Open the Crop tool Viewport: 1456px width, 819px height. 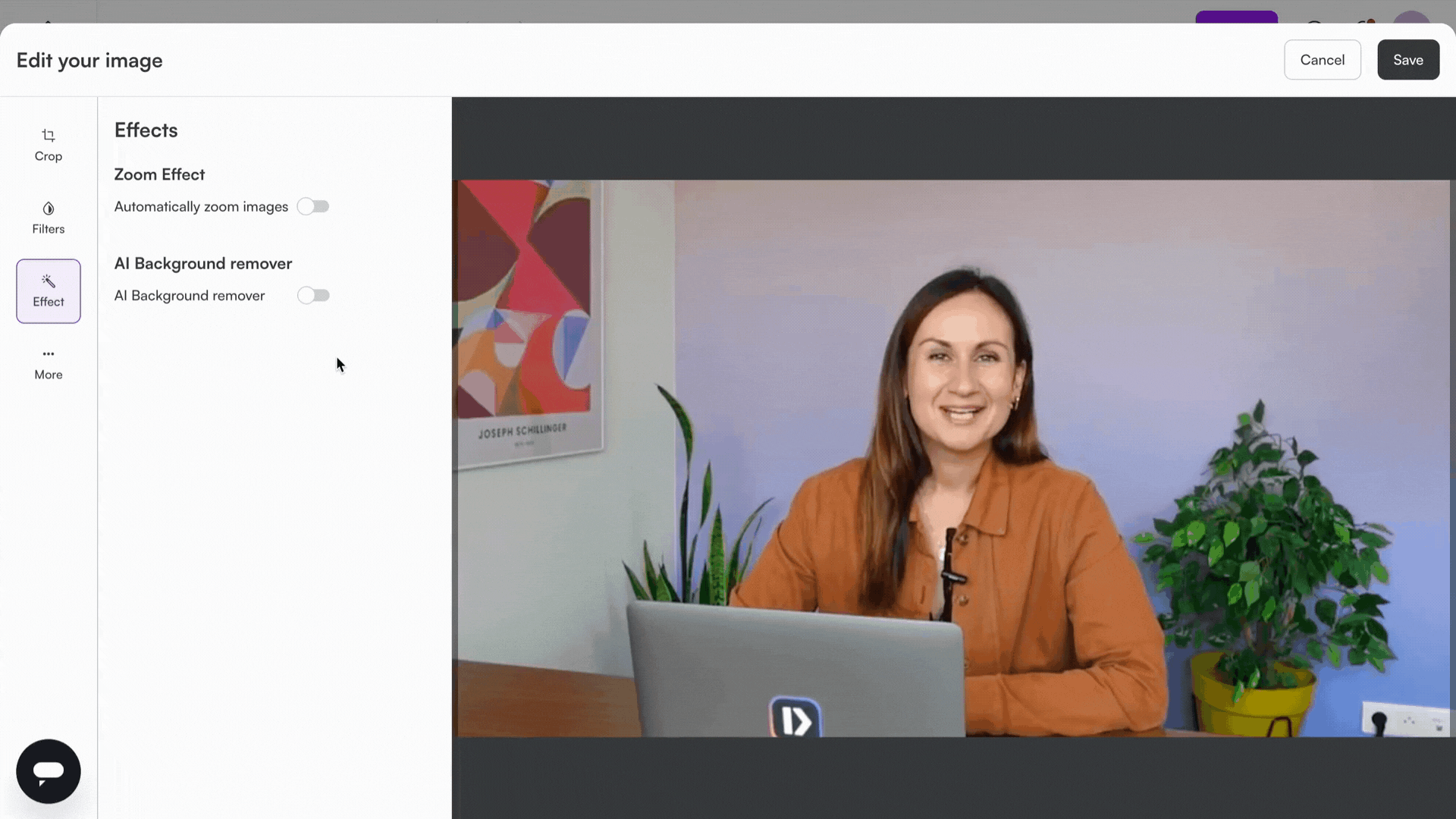click(48, 145)
